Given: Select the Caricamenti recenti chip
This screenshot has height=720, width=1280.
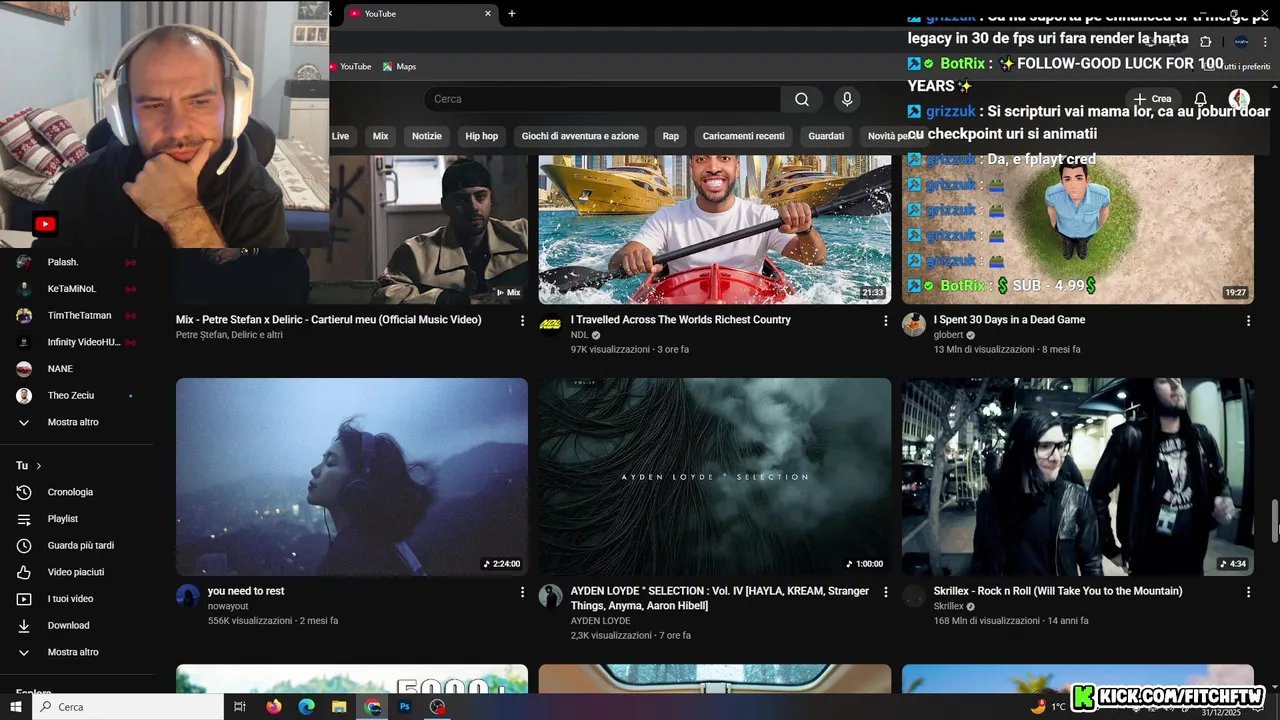Looking at the screenshot, I should [x=743, y=136].
